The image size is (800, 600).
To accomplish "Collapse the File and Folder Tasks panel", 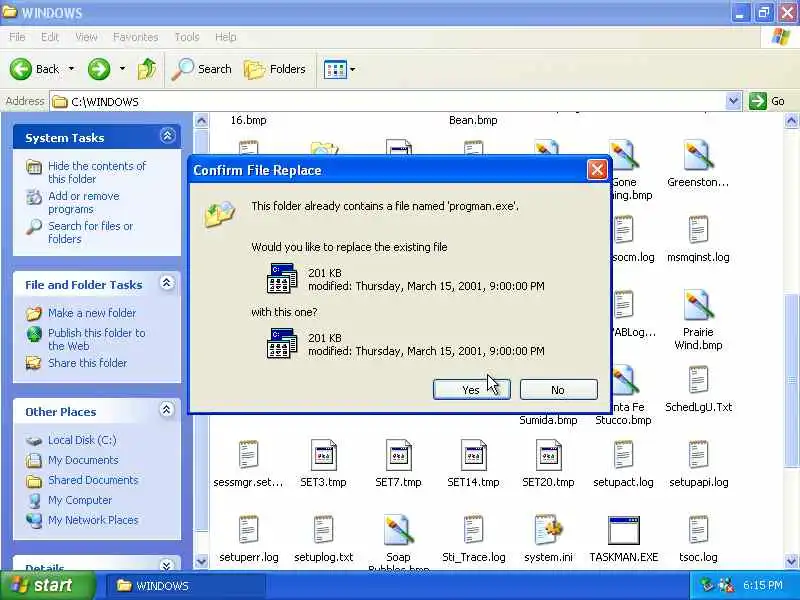I will (166, 283).
